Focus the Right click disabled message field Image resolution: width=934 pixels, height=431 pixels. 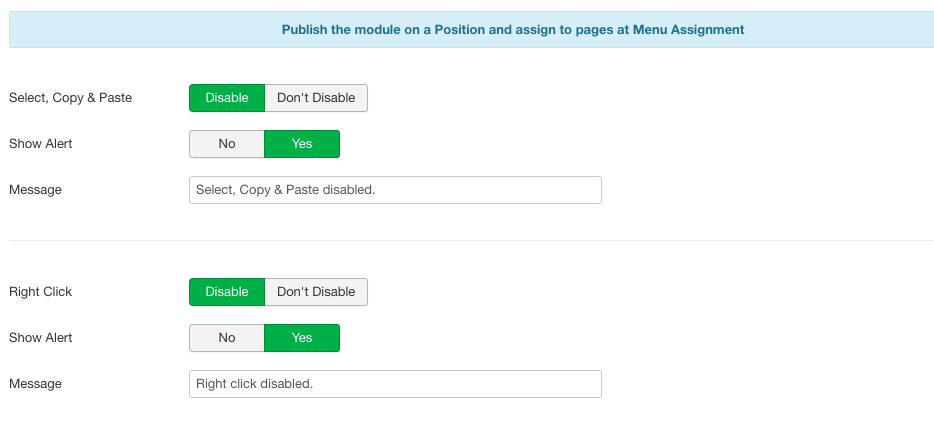pyautogui.click(x=396, y=384)
